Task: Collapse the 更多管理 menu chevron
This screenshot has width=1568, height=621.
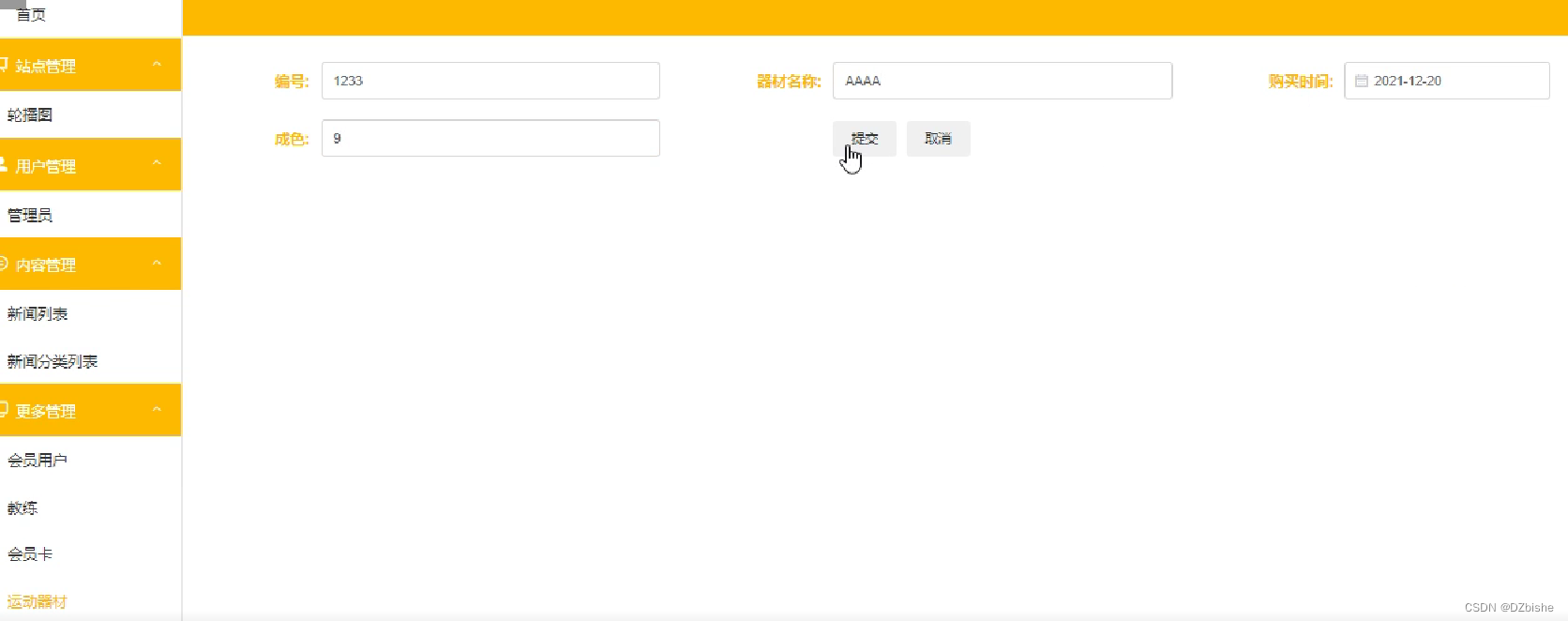Action: (x=157, y=410)
